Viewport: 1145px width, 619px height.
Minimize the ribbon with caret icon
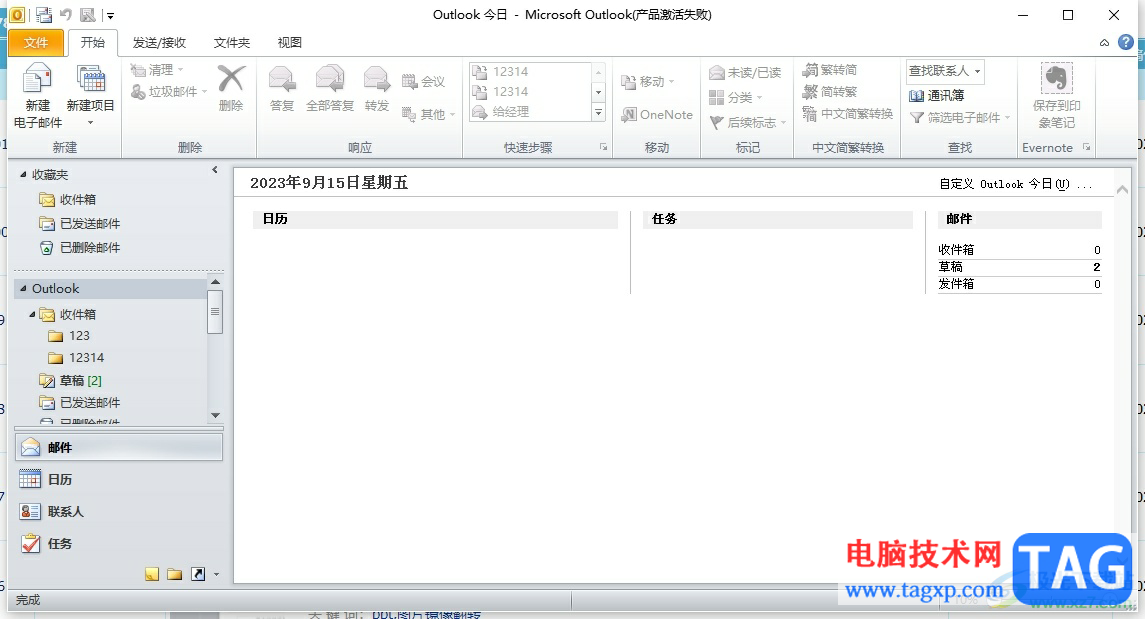(1104, 43)
